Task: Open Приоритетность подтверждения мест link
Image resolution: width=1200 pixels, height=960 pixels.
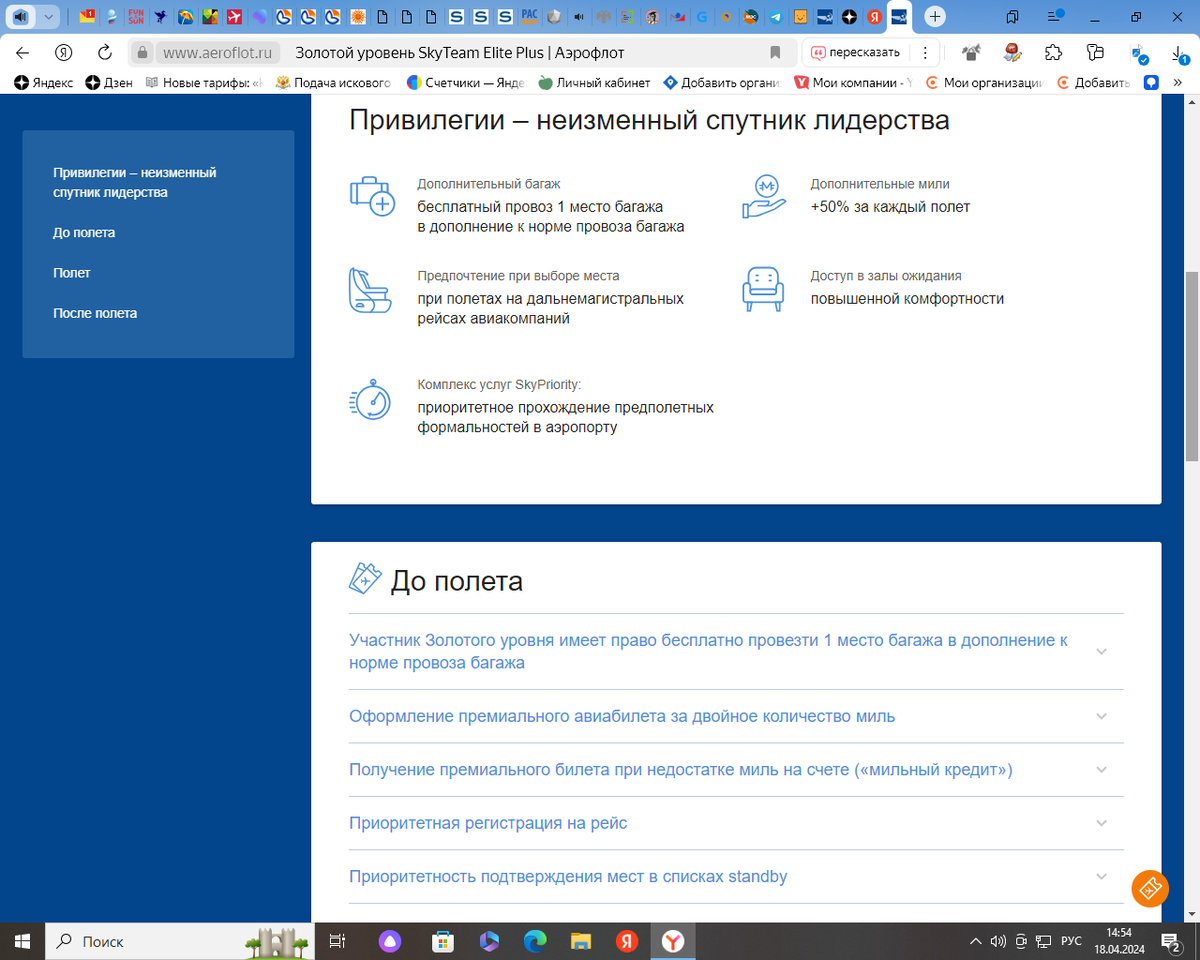Action: pyautogui.click(x=568, y=876)
